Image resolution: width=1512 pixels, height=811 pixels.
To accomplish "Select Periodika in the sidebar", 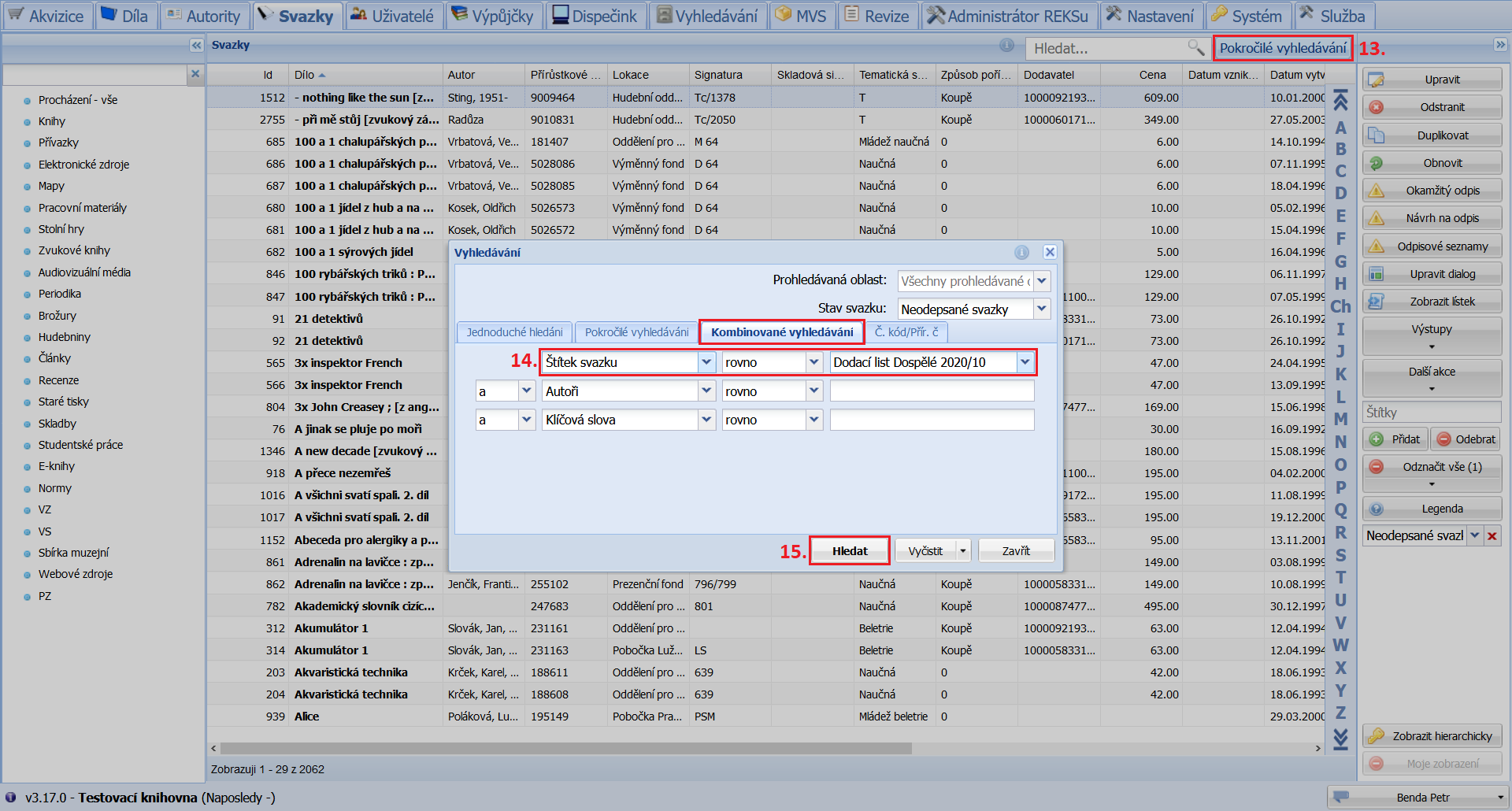I will point(60,294).
